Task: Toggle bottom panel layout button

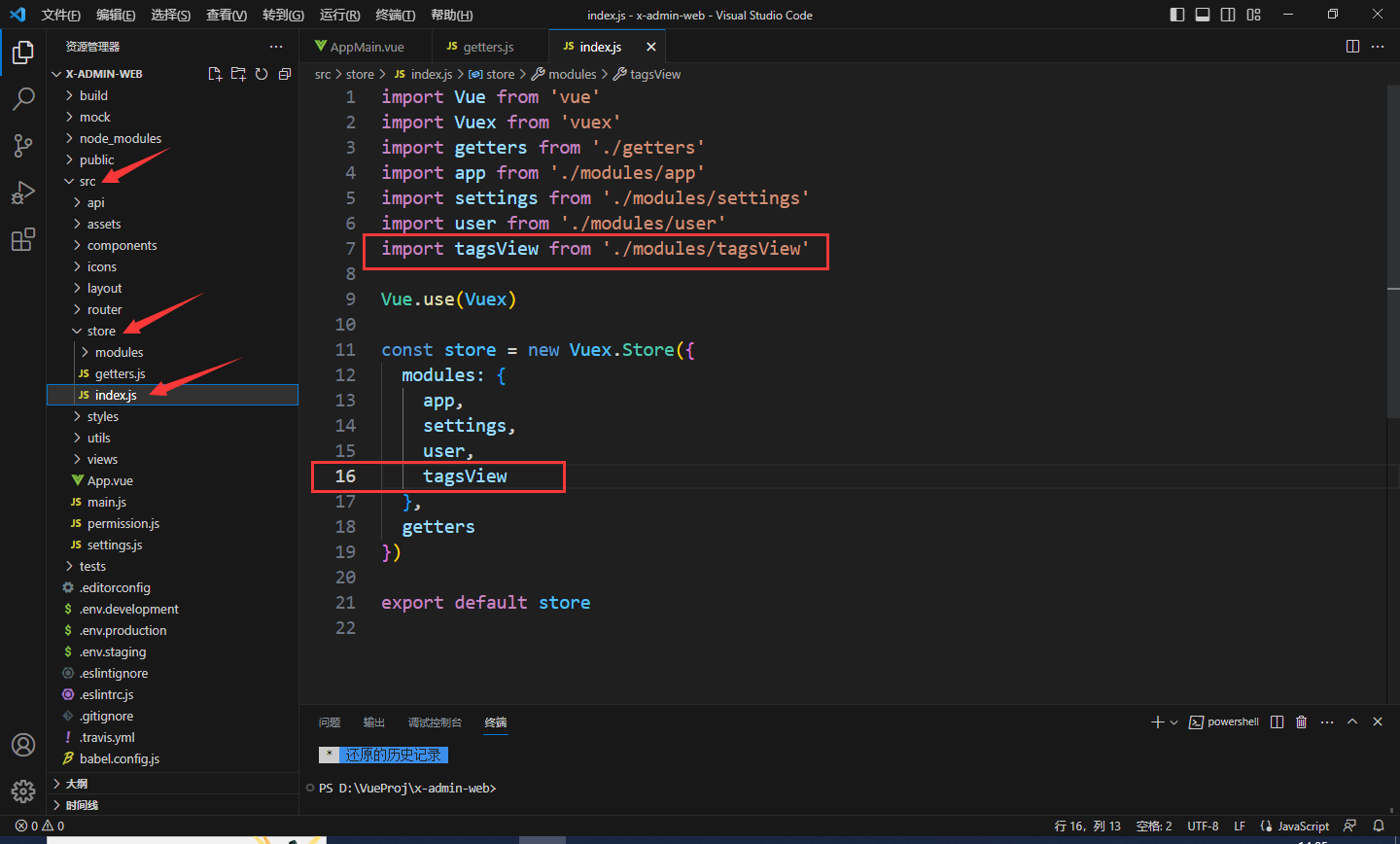Action: [1203, 15]
